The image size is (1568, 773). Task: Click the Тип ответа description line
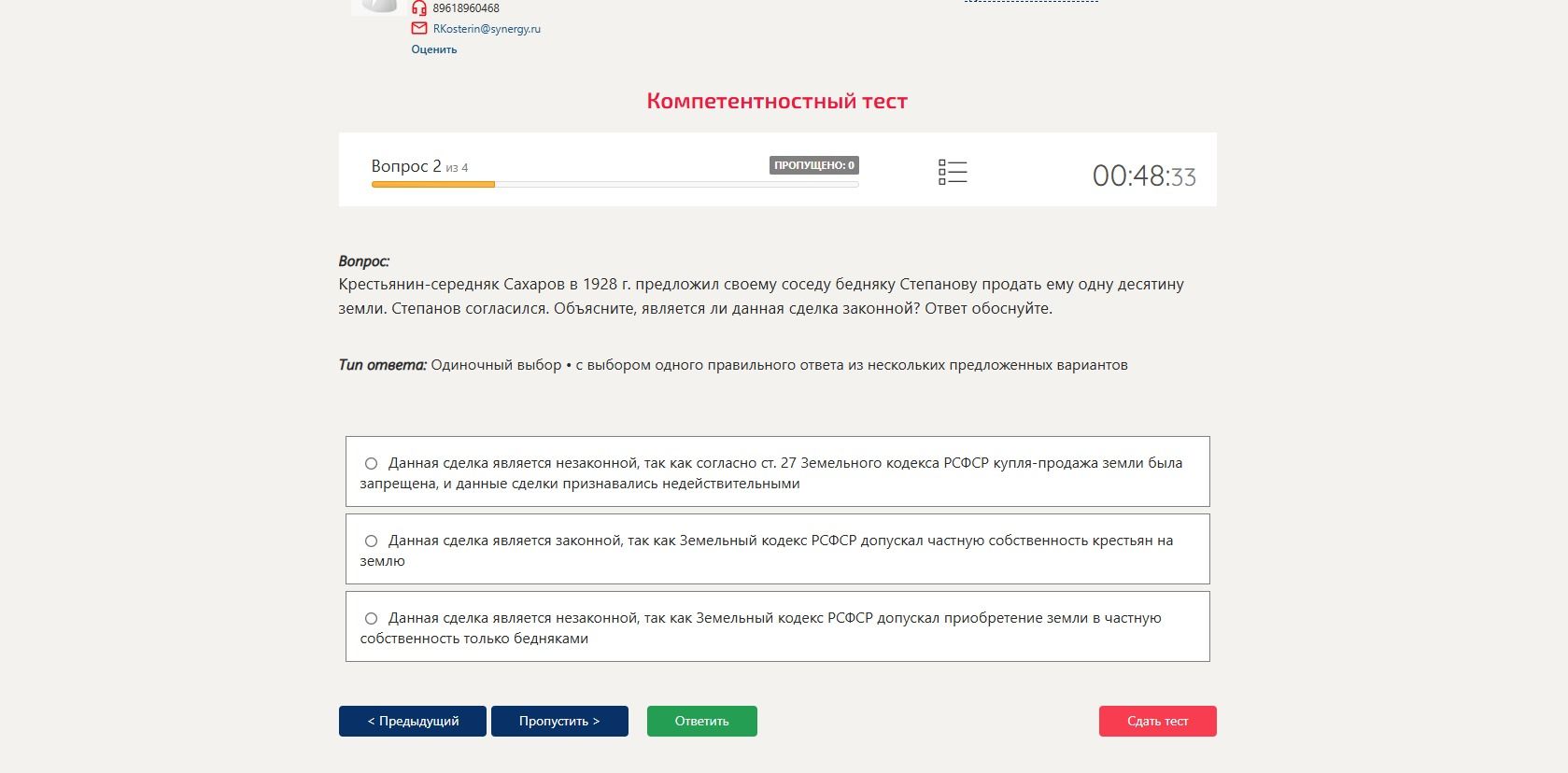[733, 365]
